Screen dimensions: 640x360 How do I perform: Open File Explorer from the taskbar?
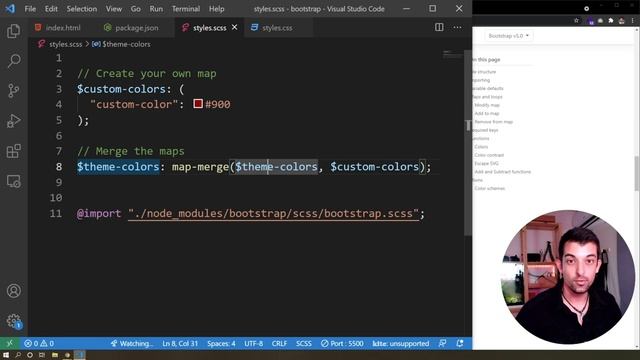point(55,355)
